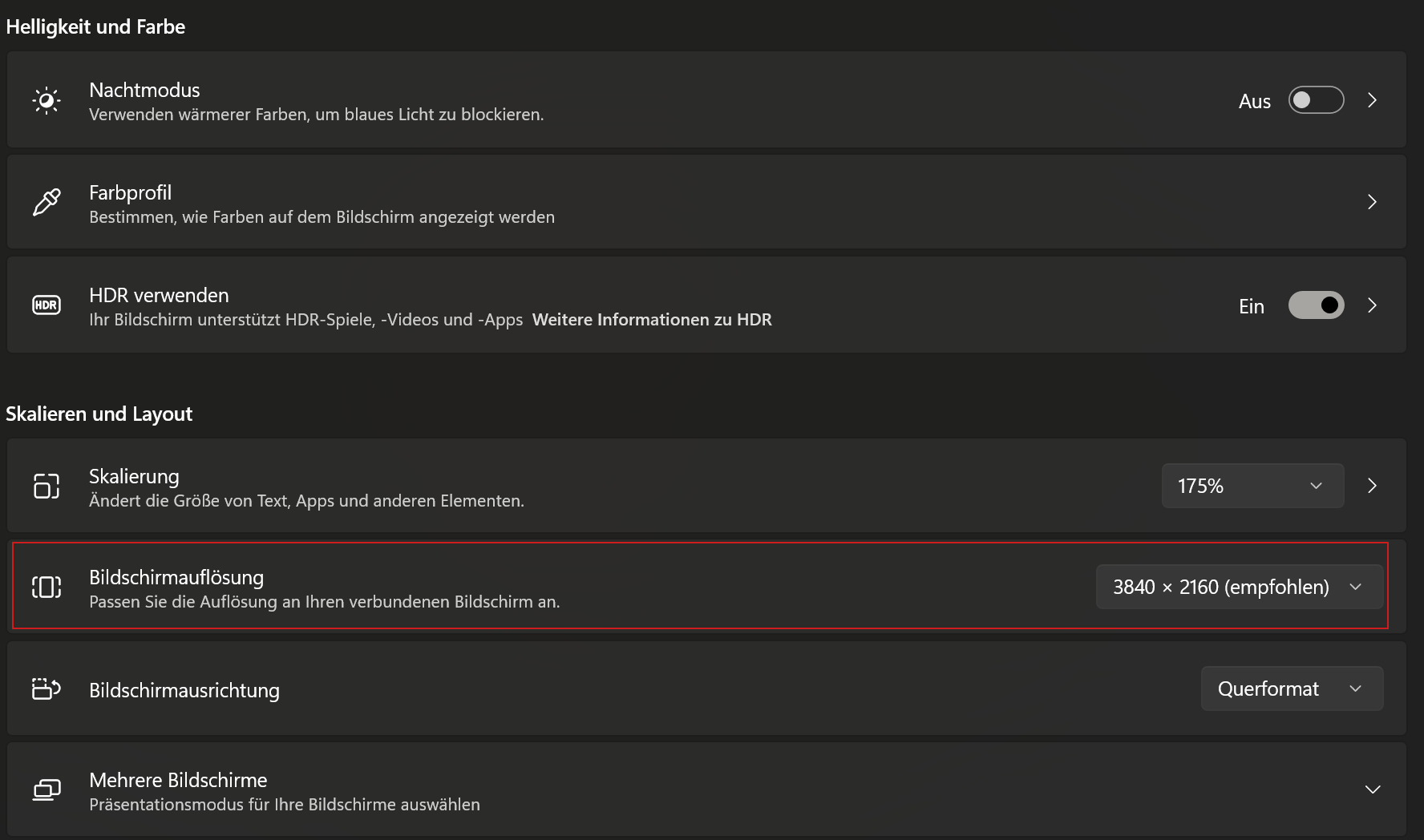Click the Mehrere Bildschirme monitors icon
Viewport: 1424px width, 840px height.
47,790
